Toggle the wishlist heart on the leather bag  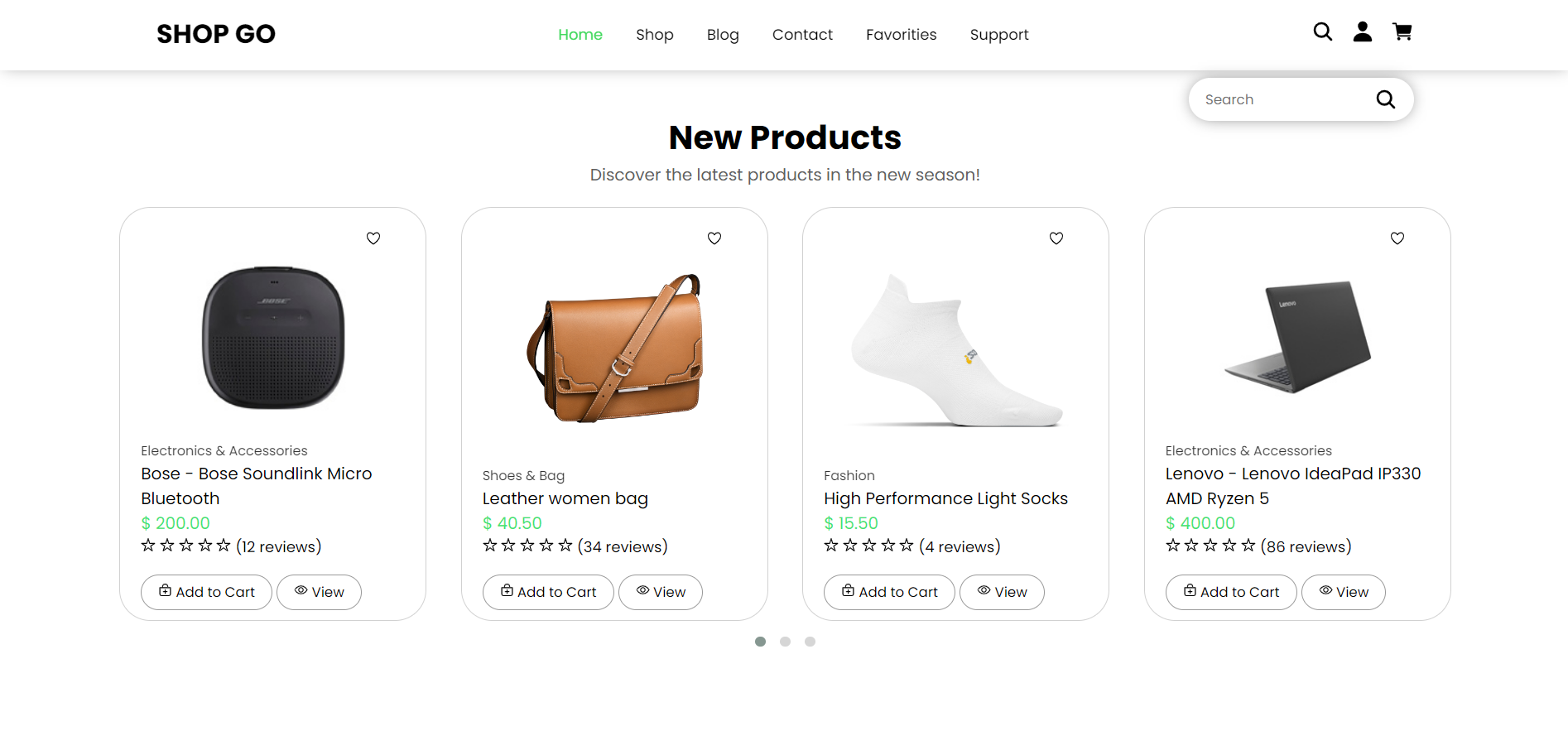[714, 238]
